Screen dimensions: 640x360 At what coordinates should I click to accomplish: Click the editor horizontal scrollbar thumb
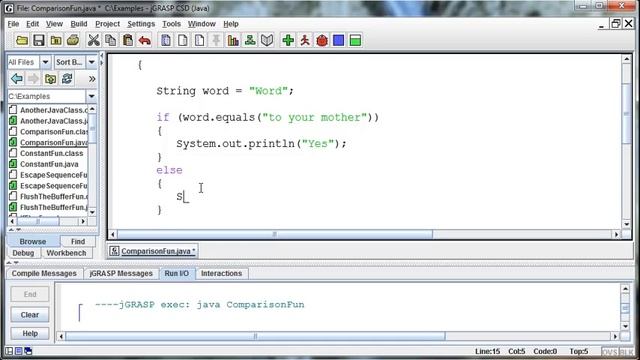(275, 234)
